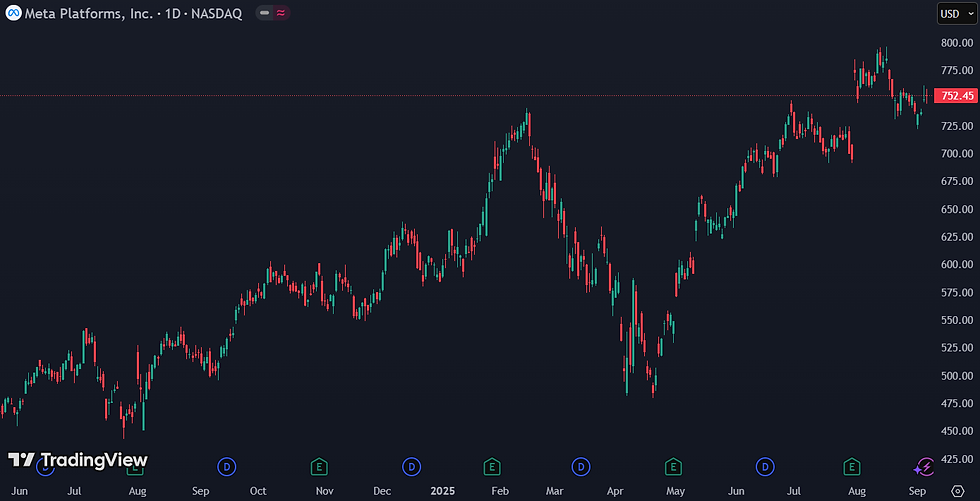The image size is (980, 501).
Task: Click the Feb label on time axis
Action: click(x=500, y=490)
